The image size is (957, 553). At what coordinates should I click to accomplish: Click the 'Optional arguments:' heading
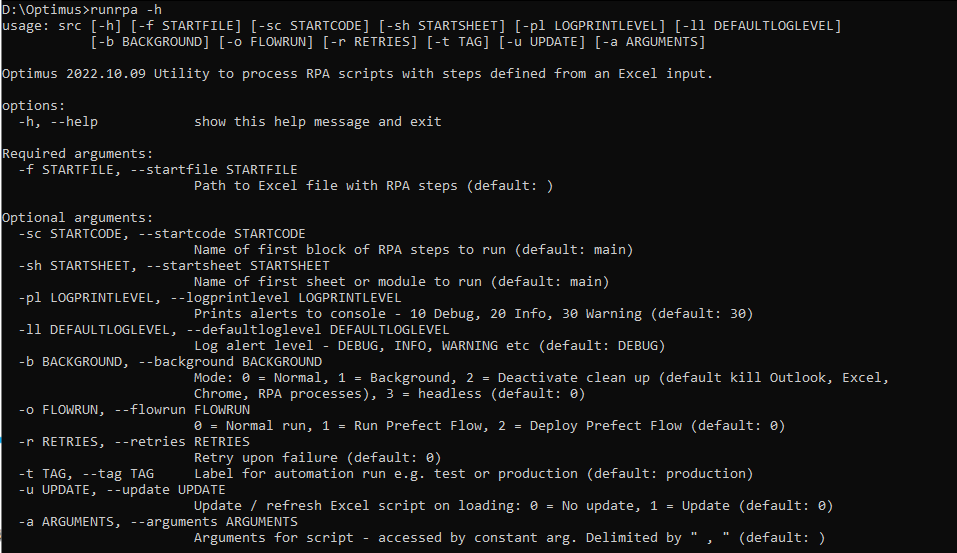pyautogui.click(x=77, y=217)
